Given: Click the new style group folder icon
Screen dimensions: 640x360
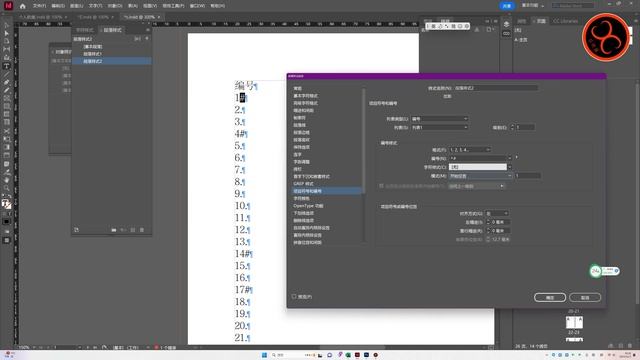Looking at the screenshot, I should click(x=114, y=230).
